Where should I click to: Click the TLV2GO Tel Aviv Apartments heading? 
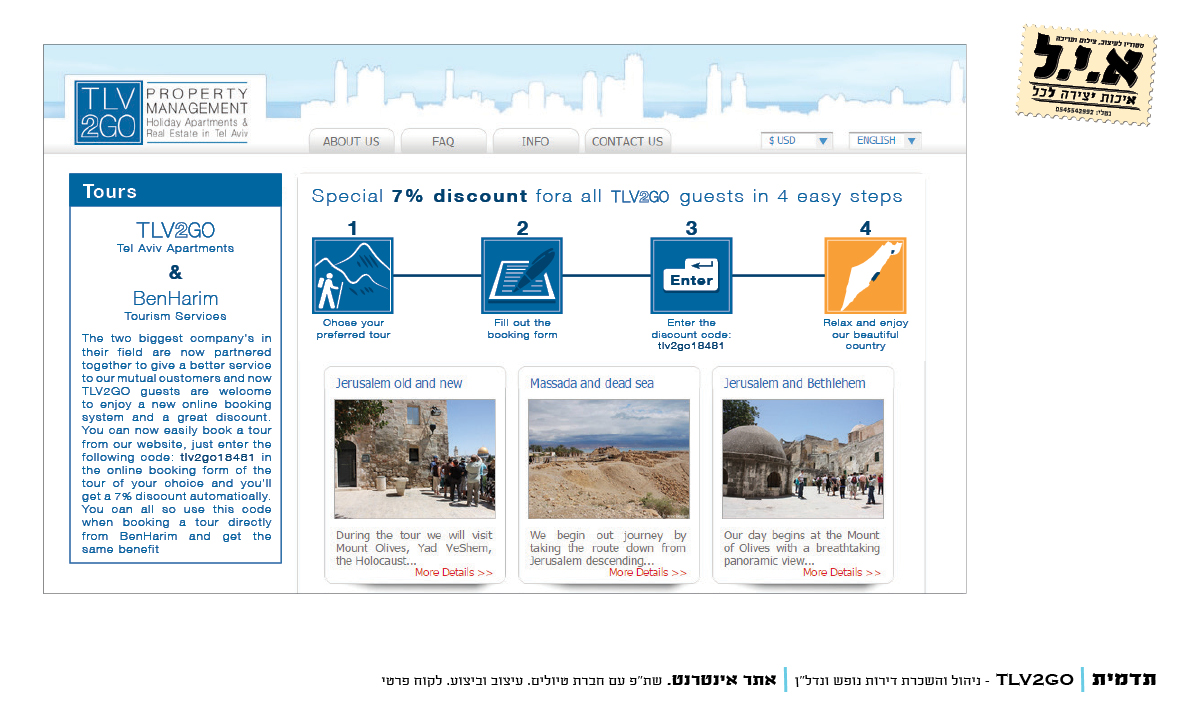click(175, 237)
